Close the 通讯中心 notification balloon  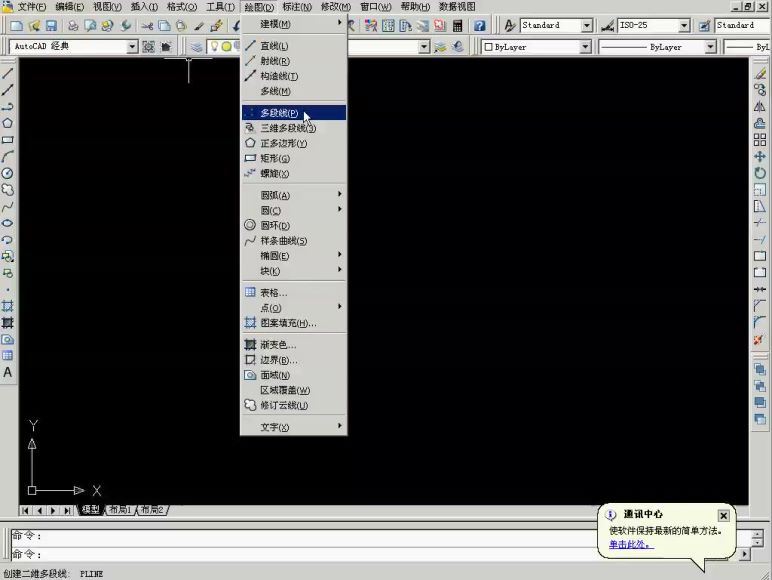[x=723, y=516]
